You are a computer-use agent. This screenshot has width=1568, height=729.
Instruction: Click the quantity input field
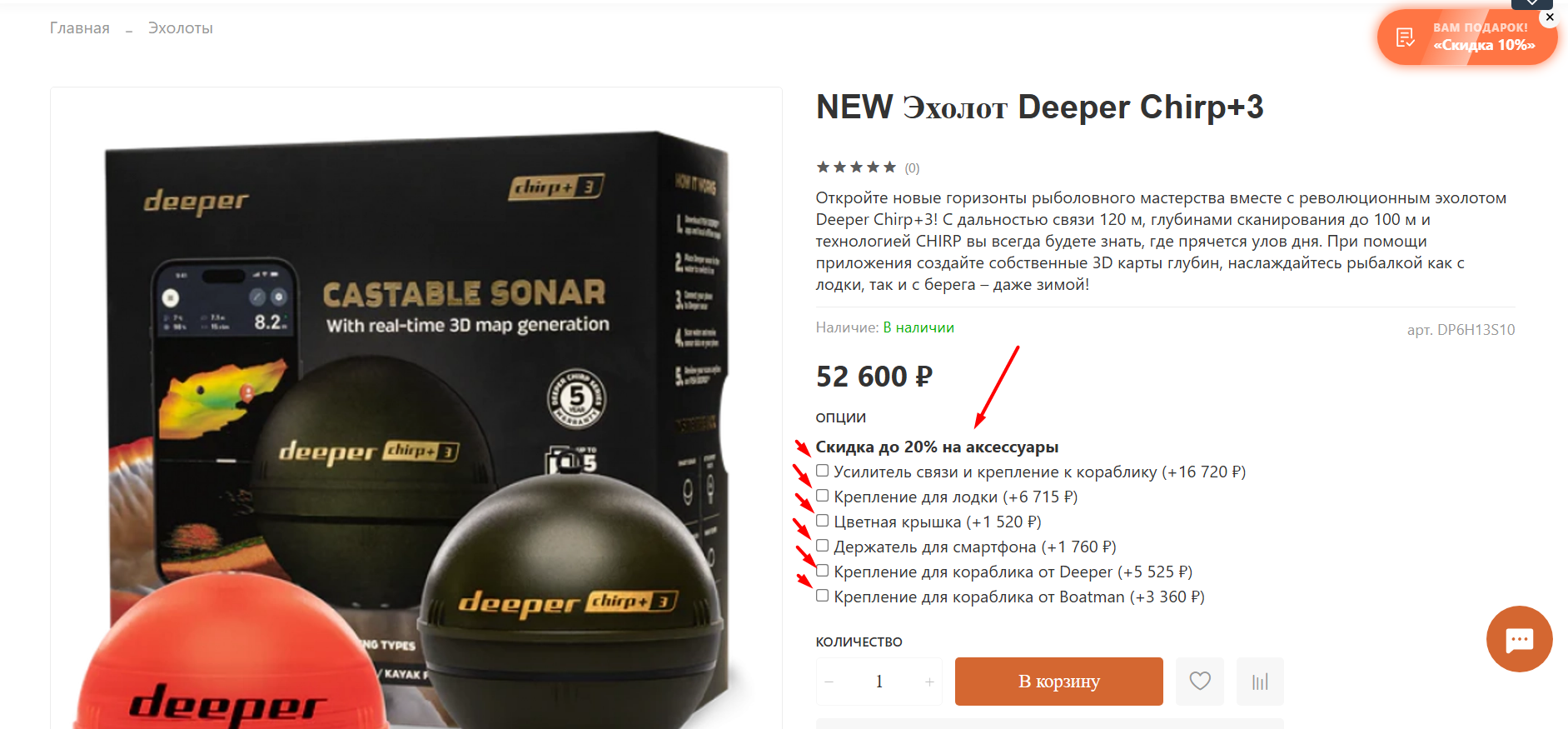[879, 682]
